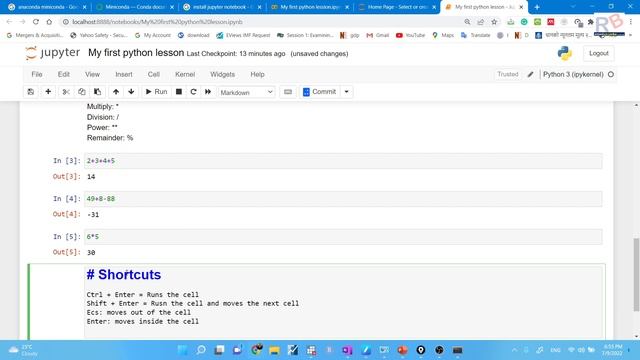Open the Windows Start menu
The height and width of the screenshot is (360, 640).
click(x=182, y=350)
